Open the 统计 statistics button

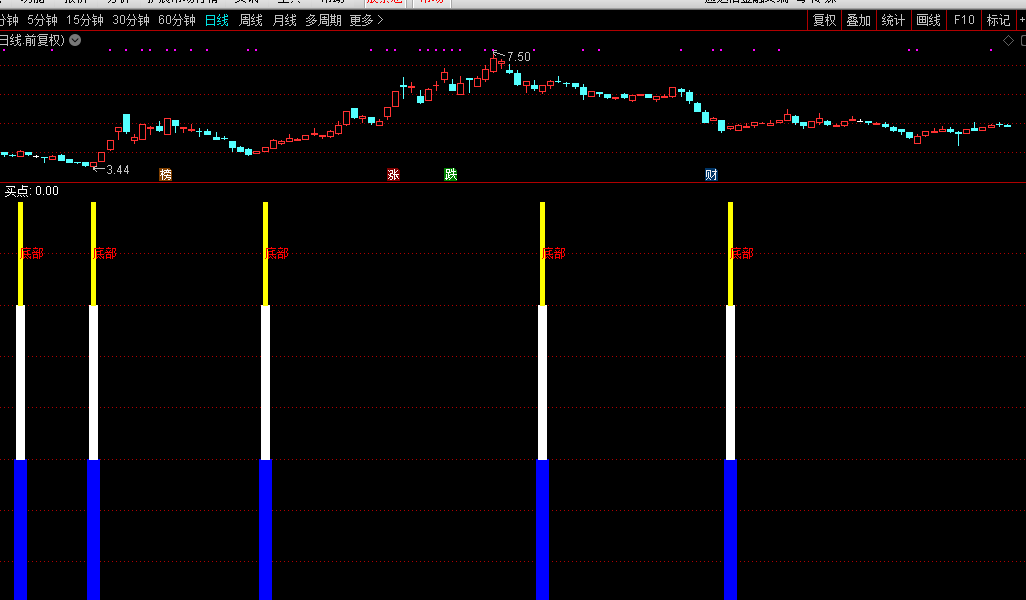click(893, 20)
